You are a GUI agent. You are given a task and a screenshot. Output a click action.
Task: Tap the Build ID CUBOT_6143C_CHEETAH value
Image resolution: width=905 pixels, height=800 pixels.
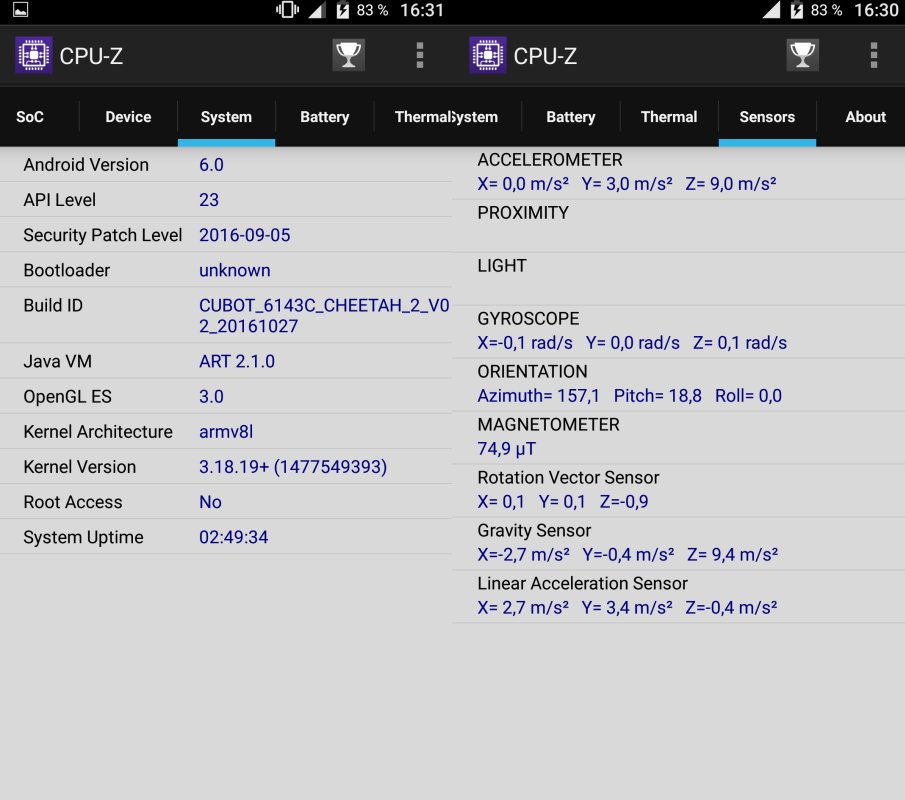(324, 316)
